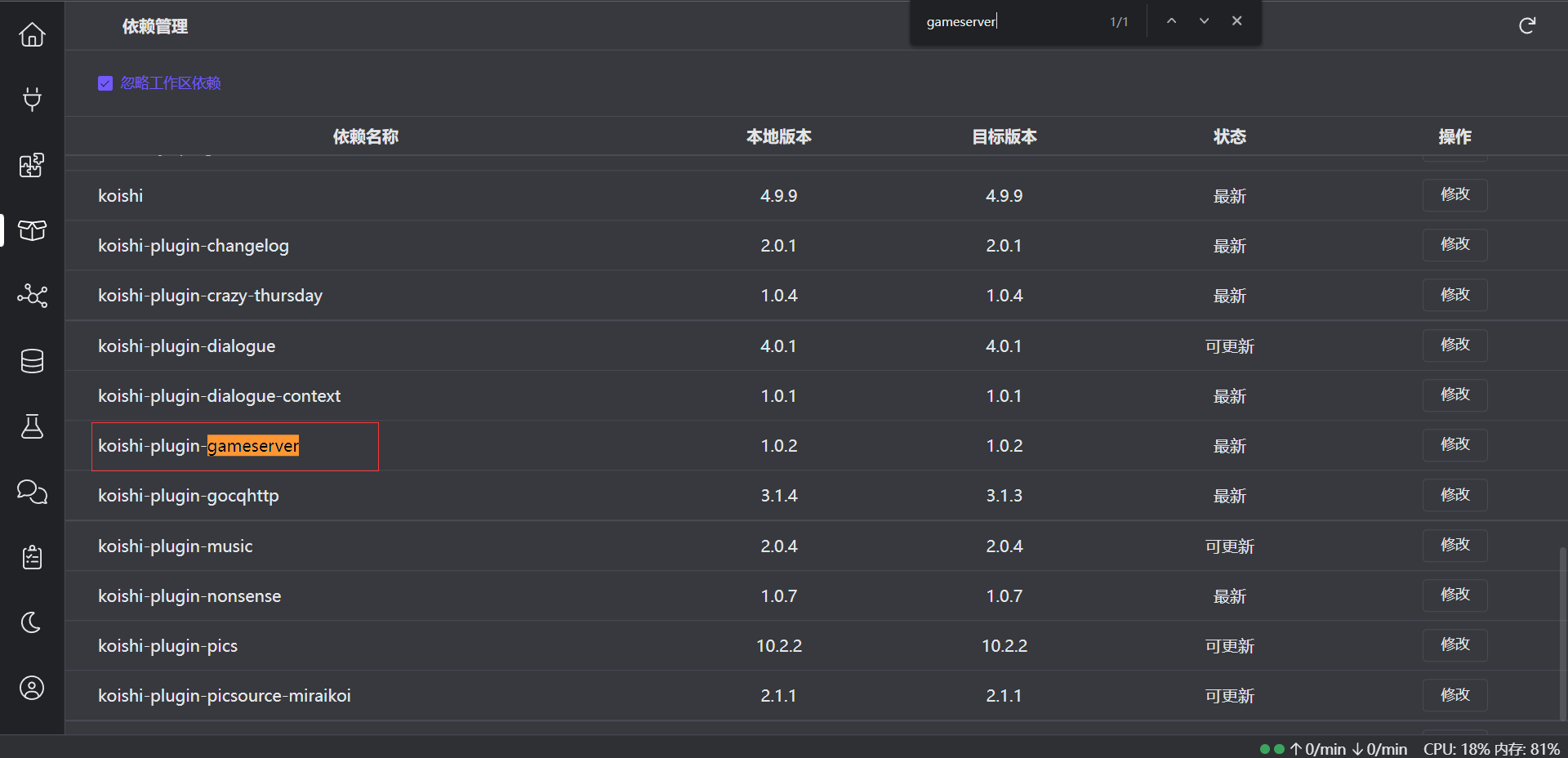
Task: Click 修改 for koishi-plugin-music
Action: click(x=1454, y=546)
